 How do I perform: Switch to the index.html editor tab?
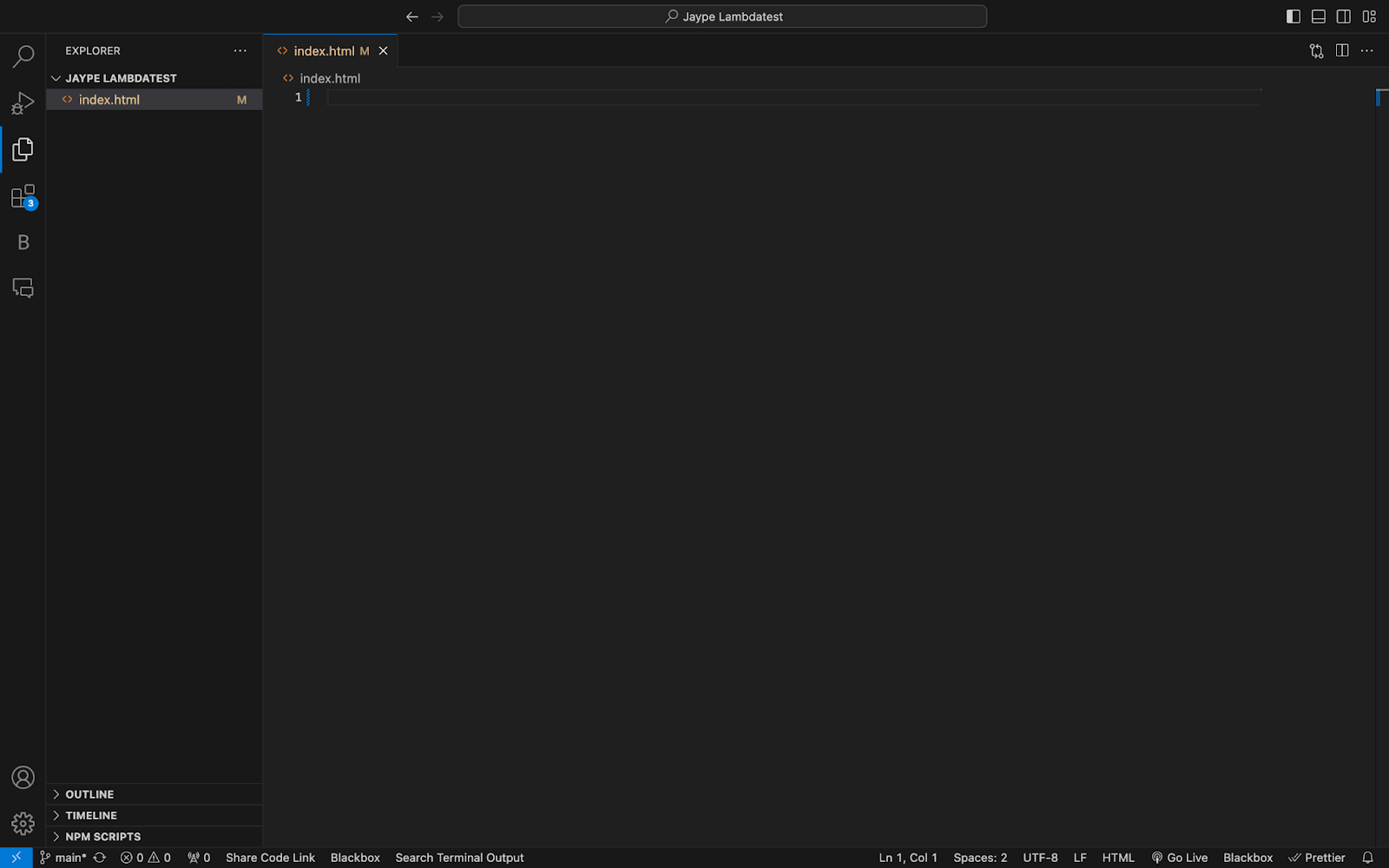(326, 50)
